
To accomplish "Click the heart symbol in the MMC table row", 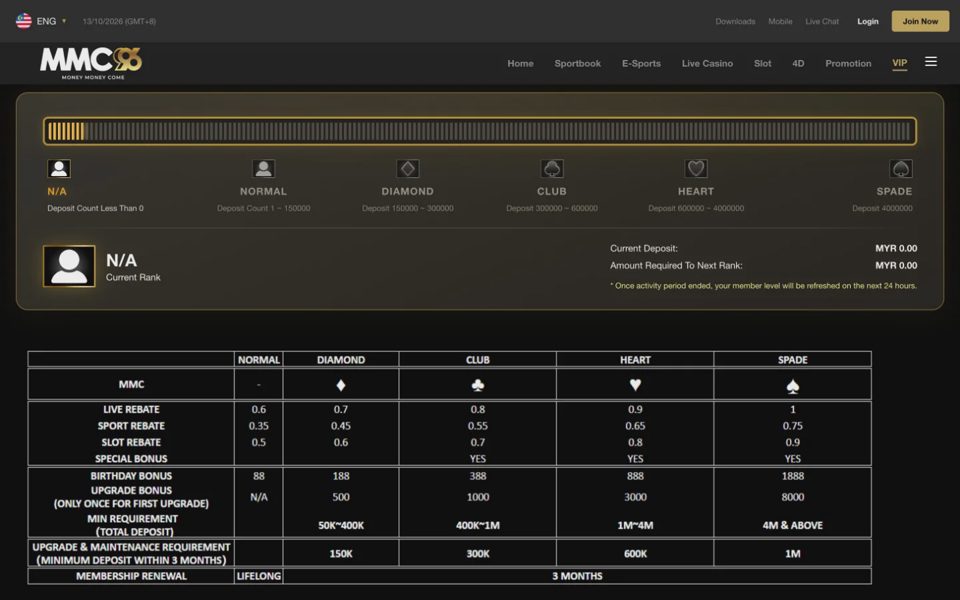I will (635, 384).
